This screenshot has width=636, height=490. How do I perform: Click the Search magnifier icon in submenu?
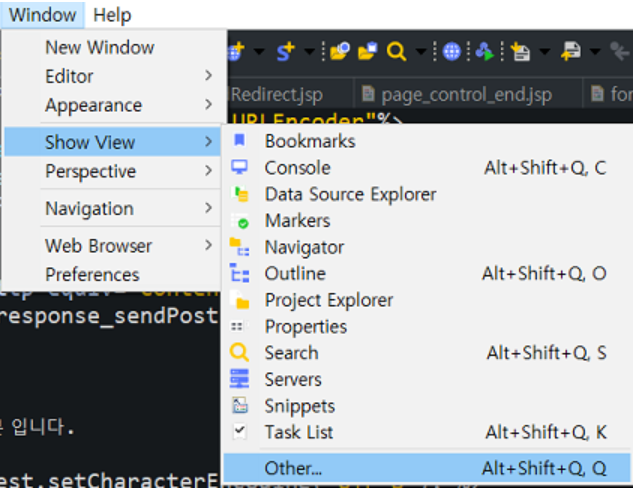239,352
